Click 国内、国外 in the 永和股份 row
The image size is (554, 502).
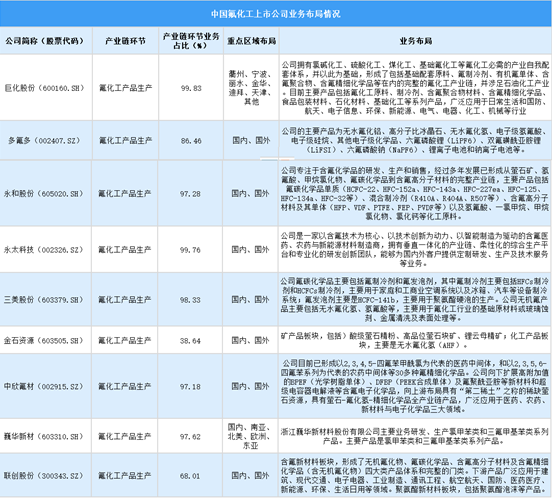click(251, 194)
